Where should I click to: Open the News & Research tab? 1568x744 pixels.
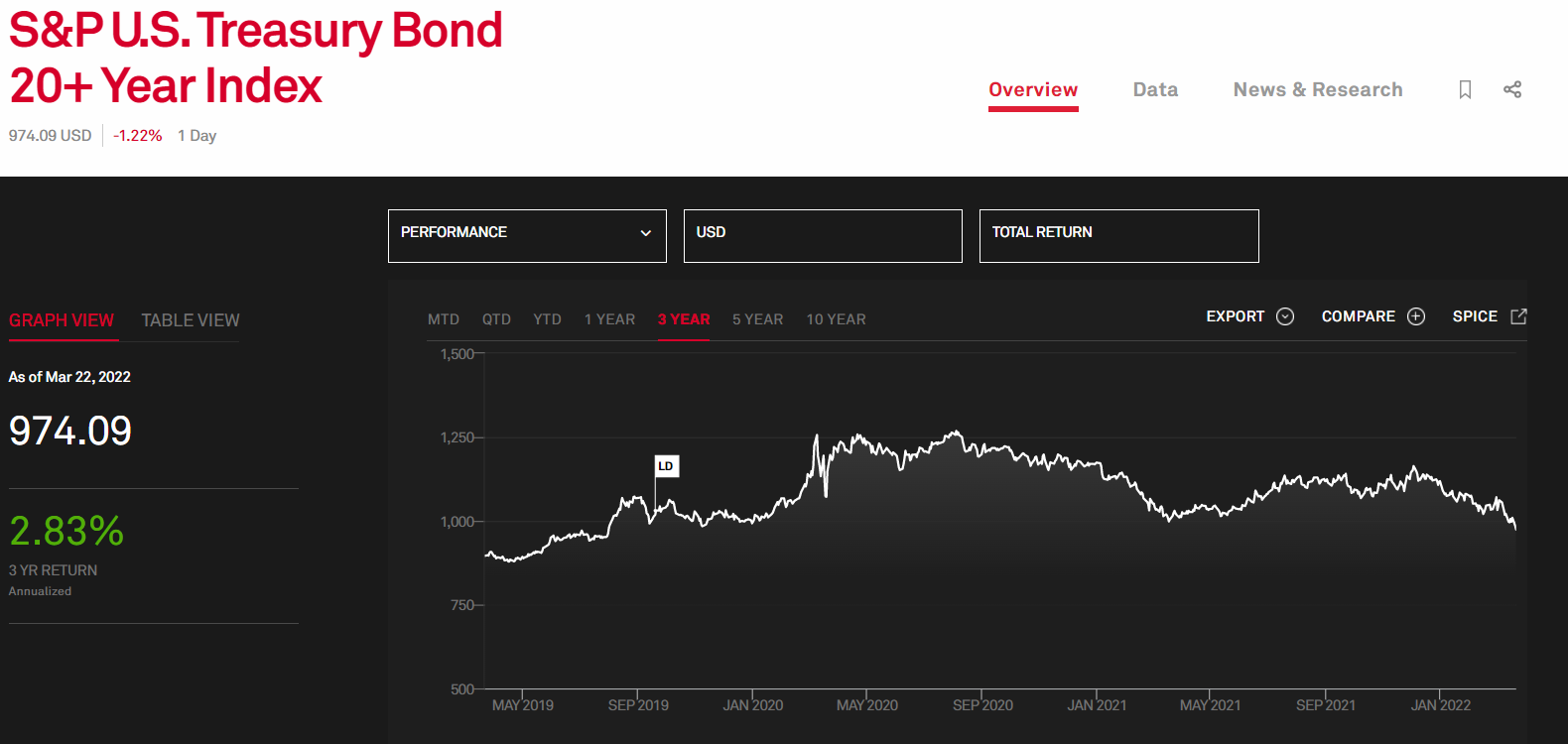[1318, 90]
